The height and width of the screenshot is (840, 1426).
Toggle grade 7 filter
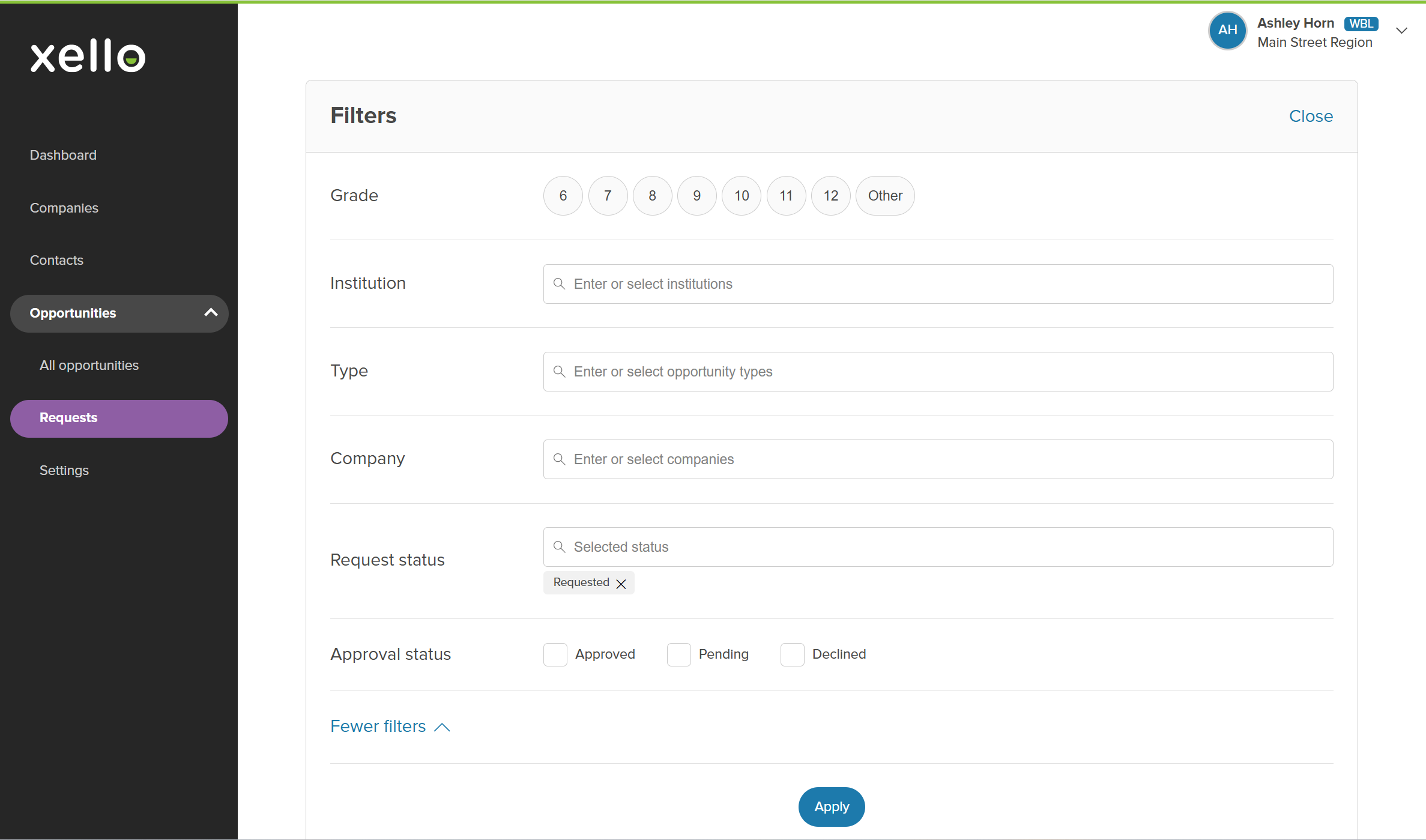608,196
